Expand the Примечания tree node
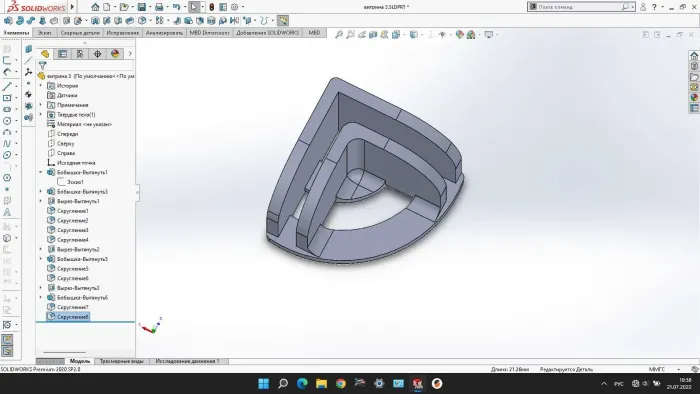 point(41,105)
